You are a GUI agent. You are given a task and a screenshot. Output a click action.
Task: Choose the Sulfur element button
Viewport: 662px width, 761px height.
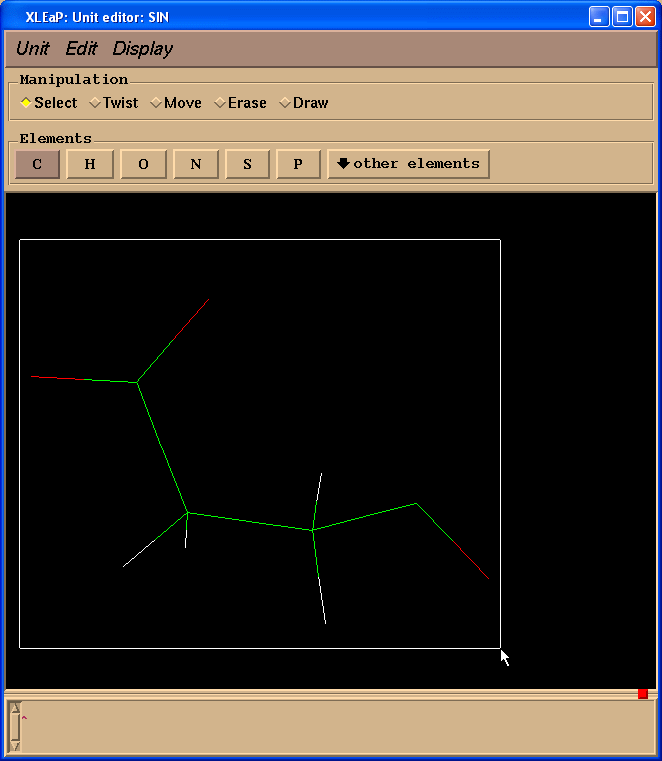point(248,164)
